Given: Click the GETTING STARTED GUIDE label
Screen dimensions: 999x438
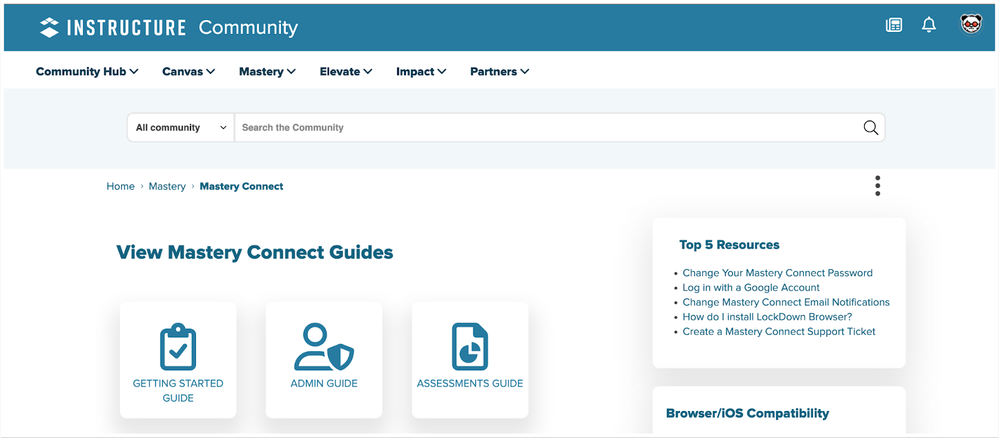Looking at the screenshot, I should point(178,391).
